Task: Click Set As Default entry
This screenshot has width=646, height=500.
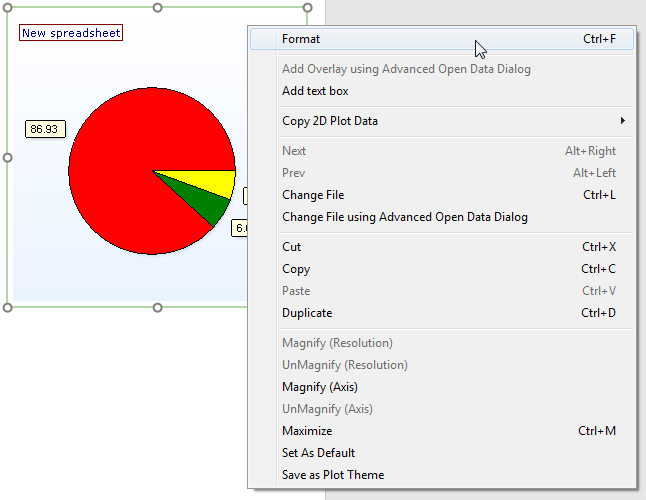Action: pos(318,453)
